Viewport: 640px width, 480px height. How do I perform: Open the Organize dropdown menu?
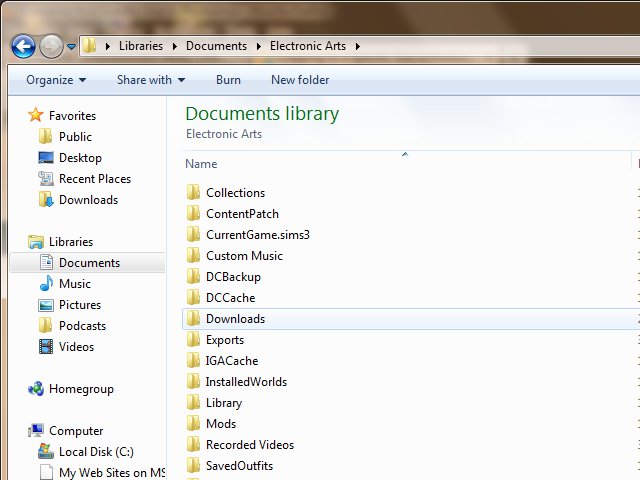56,80
